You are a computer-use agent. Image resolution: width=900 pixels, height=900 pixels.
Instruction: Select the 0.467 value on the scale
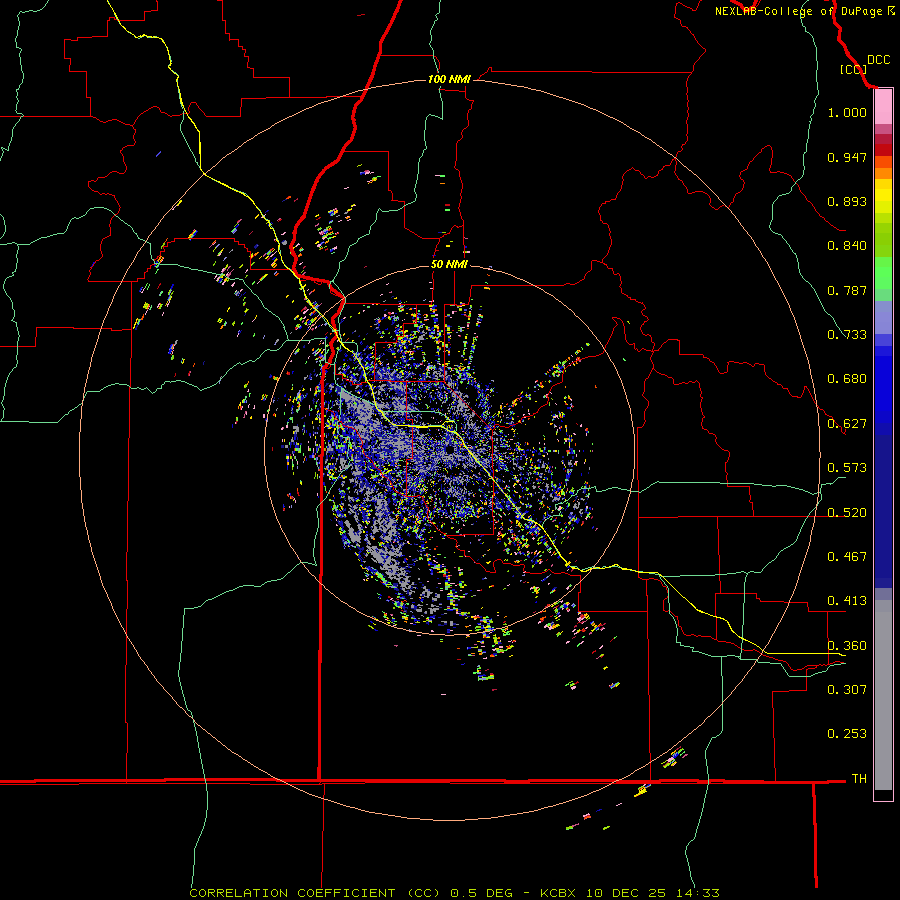point(847,557)
